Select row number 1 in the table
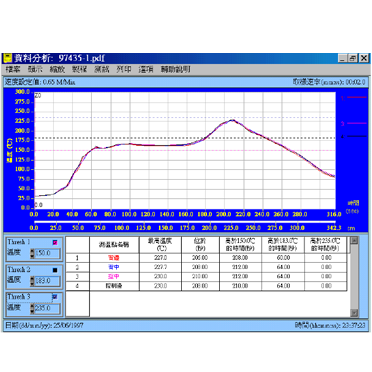Image resolution: width=372 pixels, height=372 pixels. pos(77,258)
